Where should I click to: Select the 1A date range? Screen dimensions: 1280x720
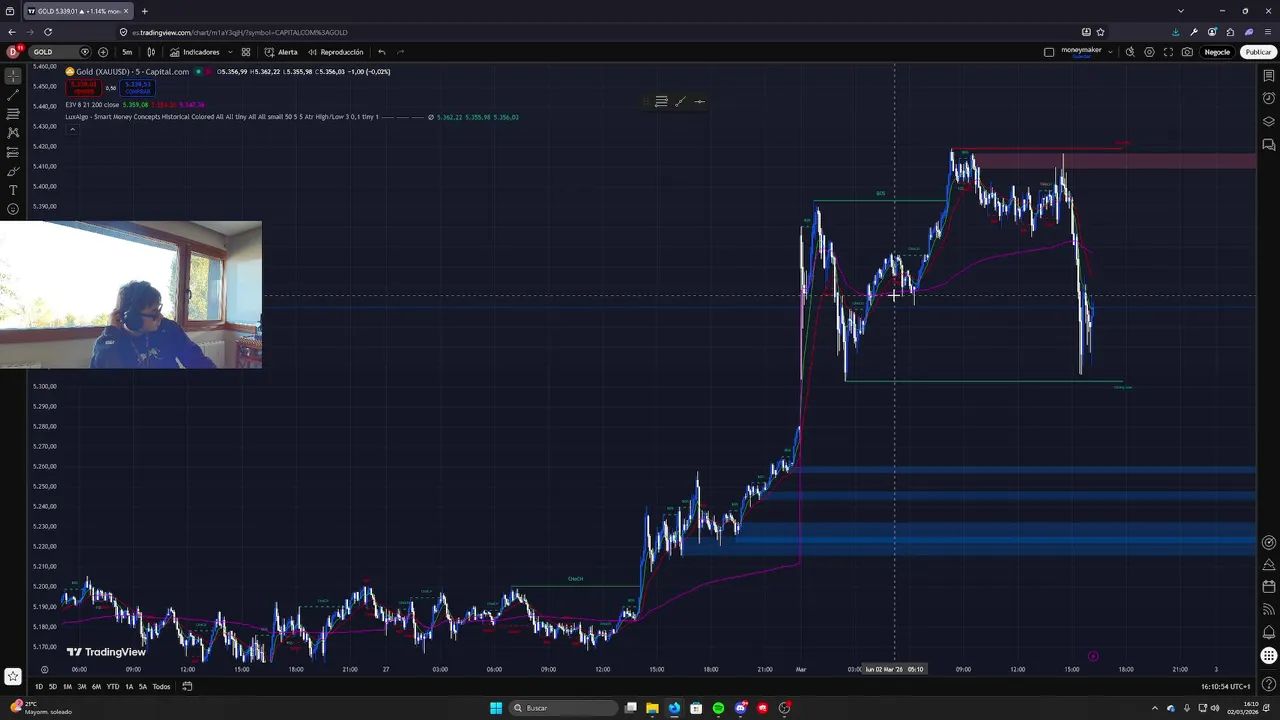click(129, 686)
